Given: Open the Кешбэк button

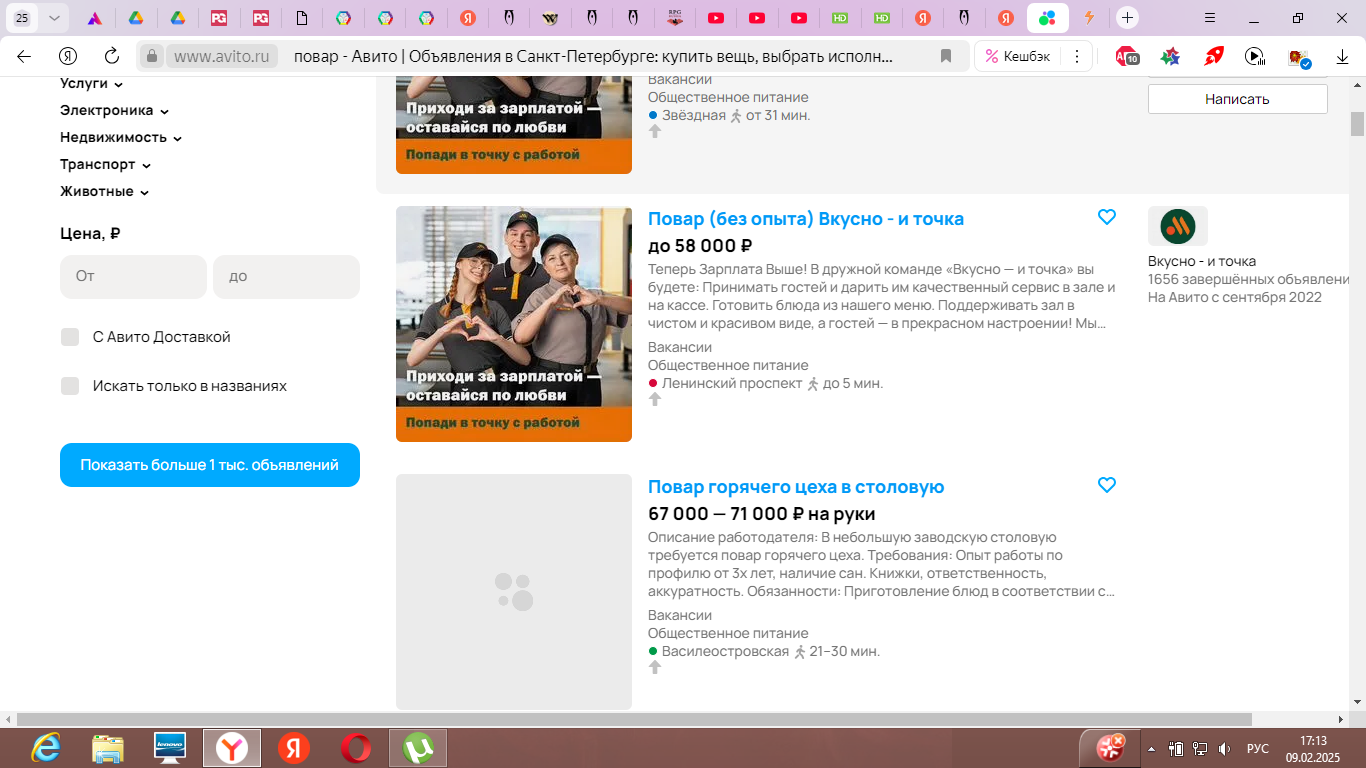Looking at the screenshot, I should pyautogui.click(x=1016, y=56).
